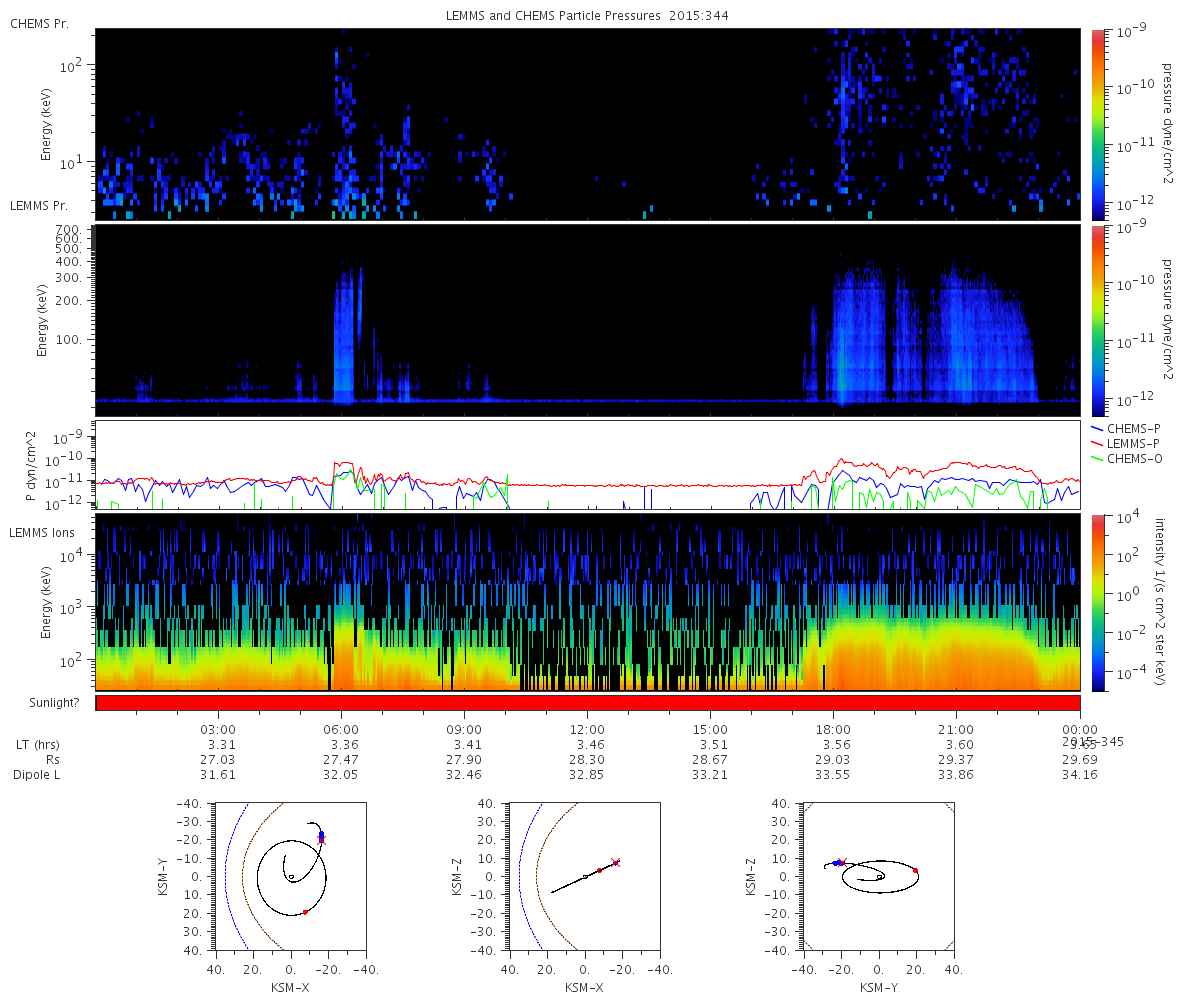The height and width of the screenshot is (1000, 1200).
Task: Click the 21:00 time tick label
Action: [x=957, y=729]
